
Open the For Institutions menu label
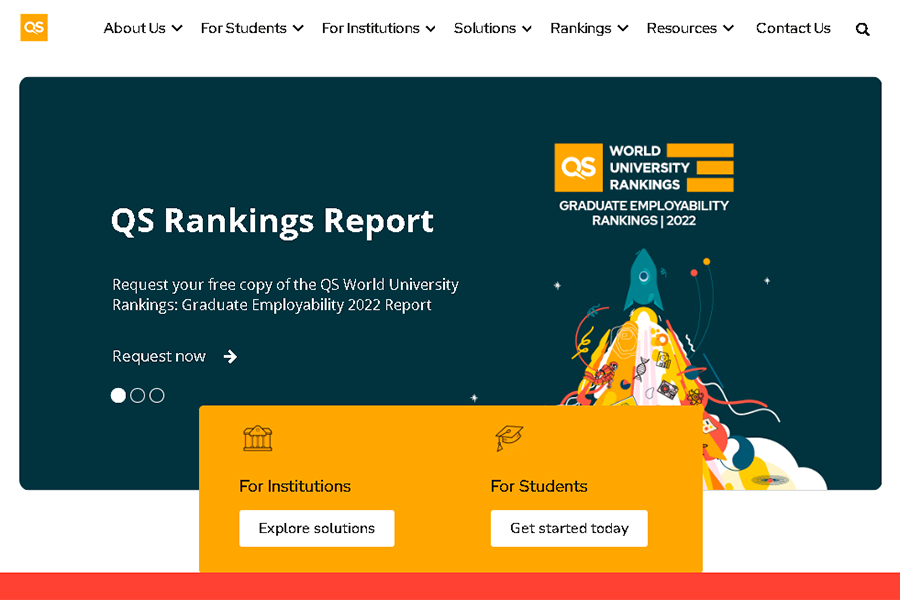coord(371,28)
